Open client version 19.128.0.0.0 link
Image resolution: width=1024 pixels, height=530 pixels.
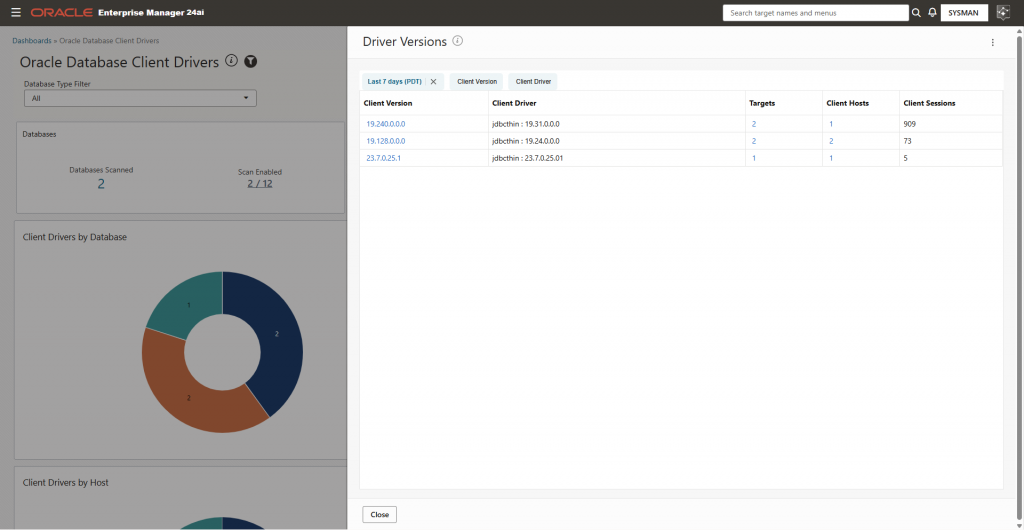[386, 141]
